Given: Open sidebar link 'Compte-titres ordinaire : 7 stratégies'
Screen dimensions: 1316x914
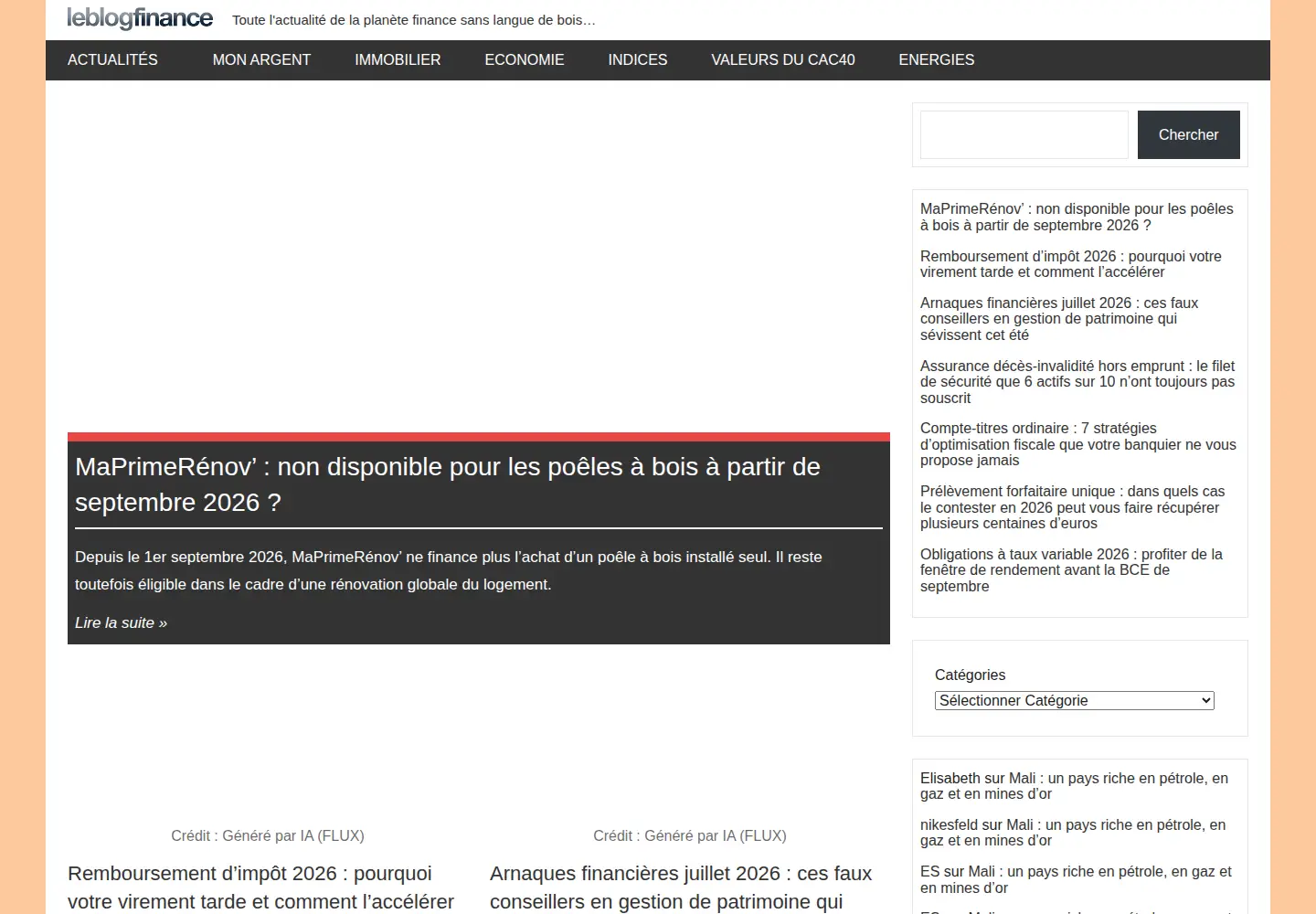Looking at the screenshot, I should click(x=1078, y=444).
